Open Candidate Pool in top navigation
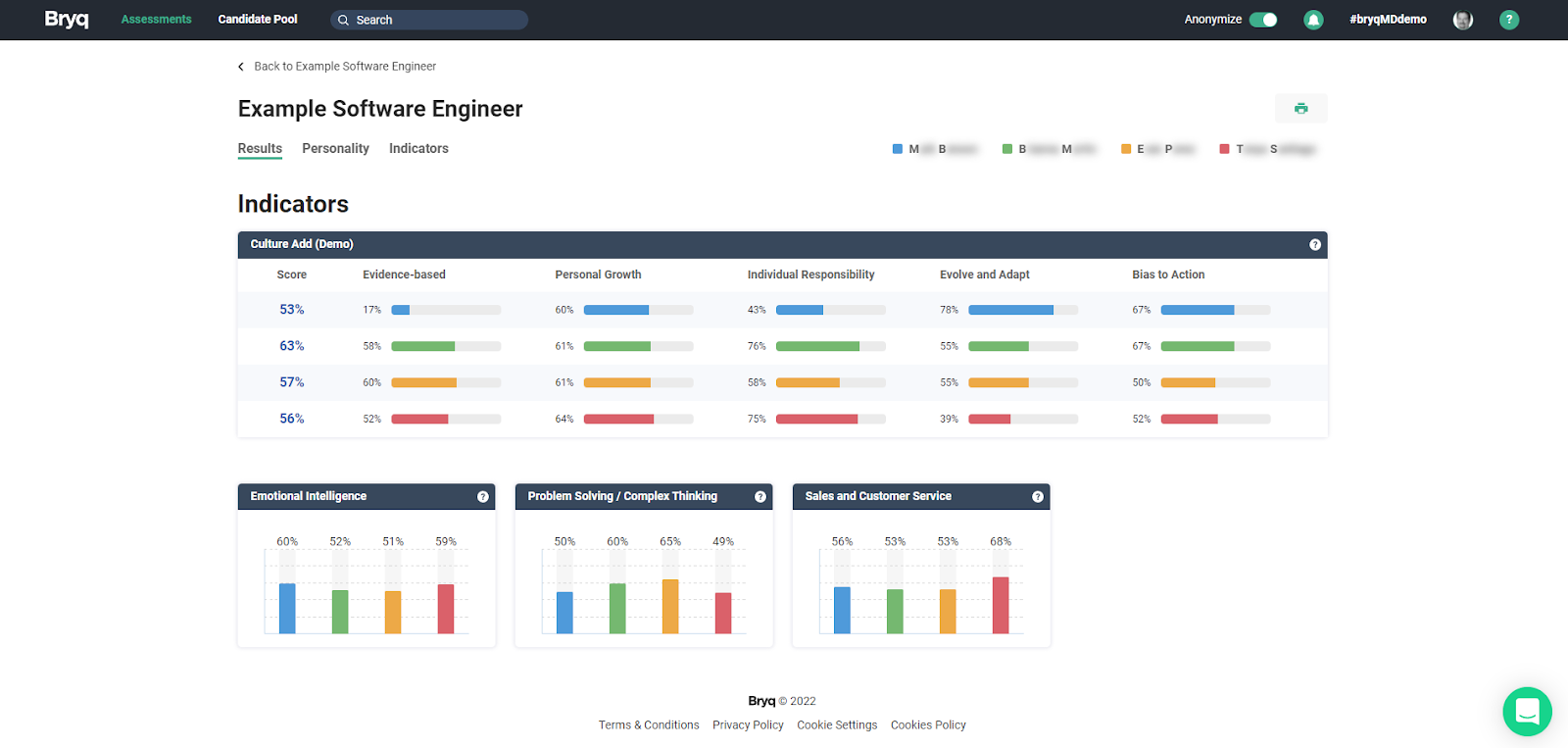Screen dimensions: 1568x748 coord(258,20)
